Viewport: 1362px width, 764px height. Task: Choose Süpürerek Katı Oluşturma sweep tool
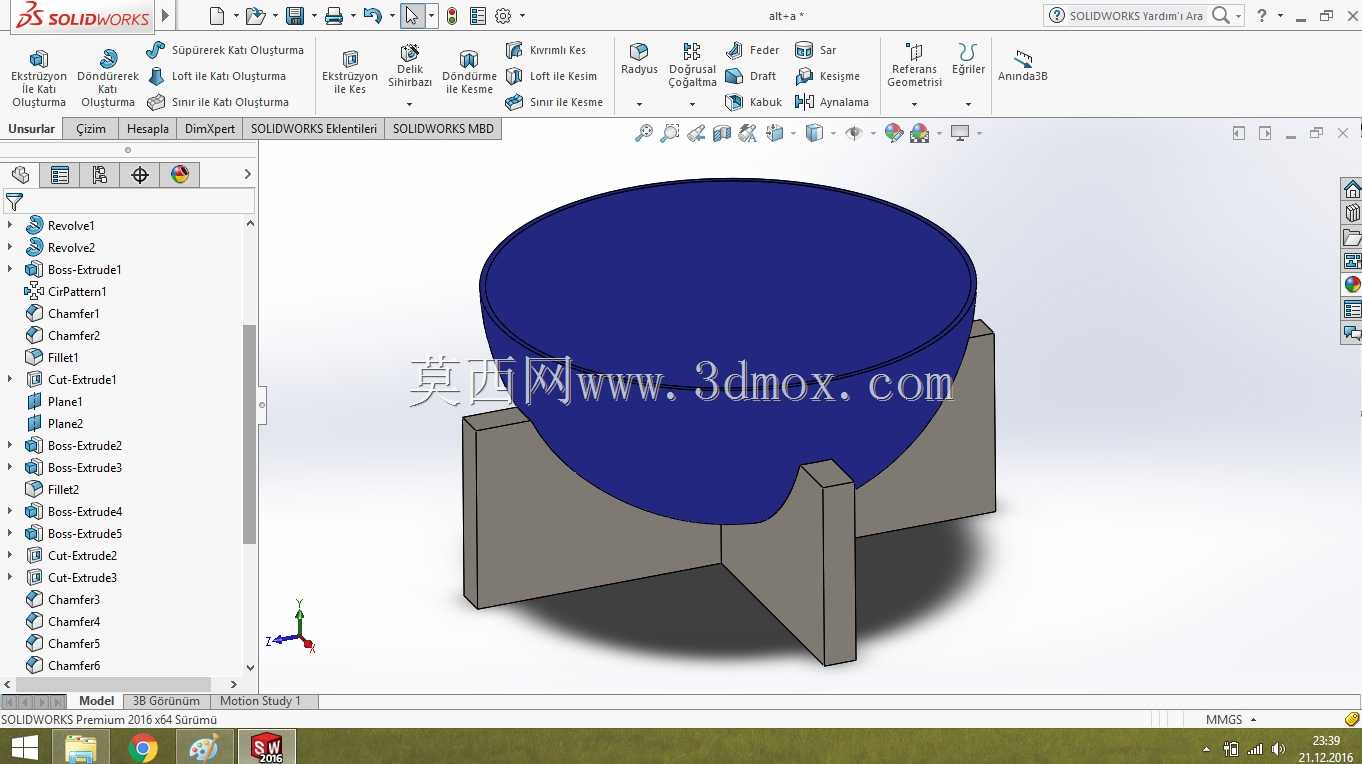click(x=225, y=50)
